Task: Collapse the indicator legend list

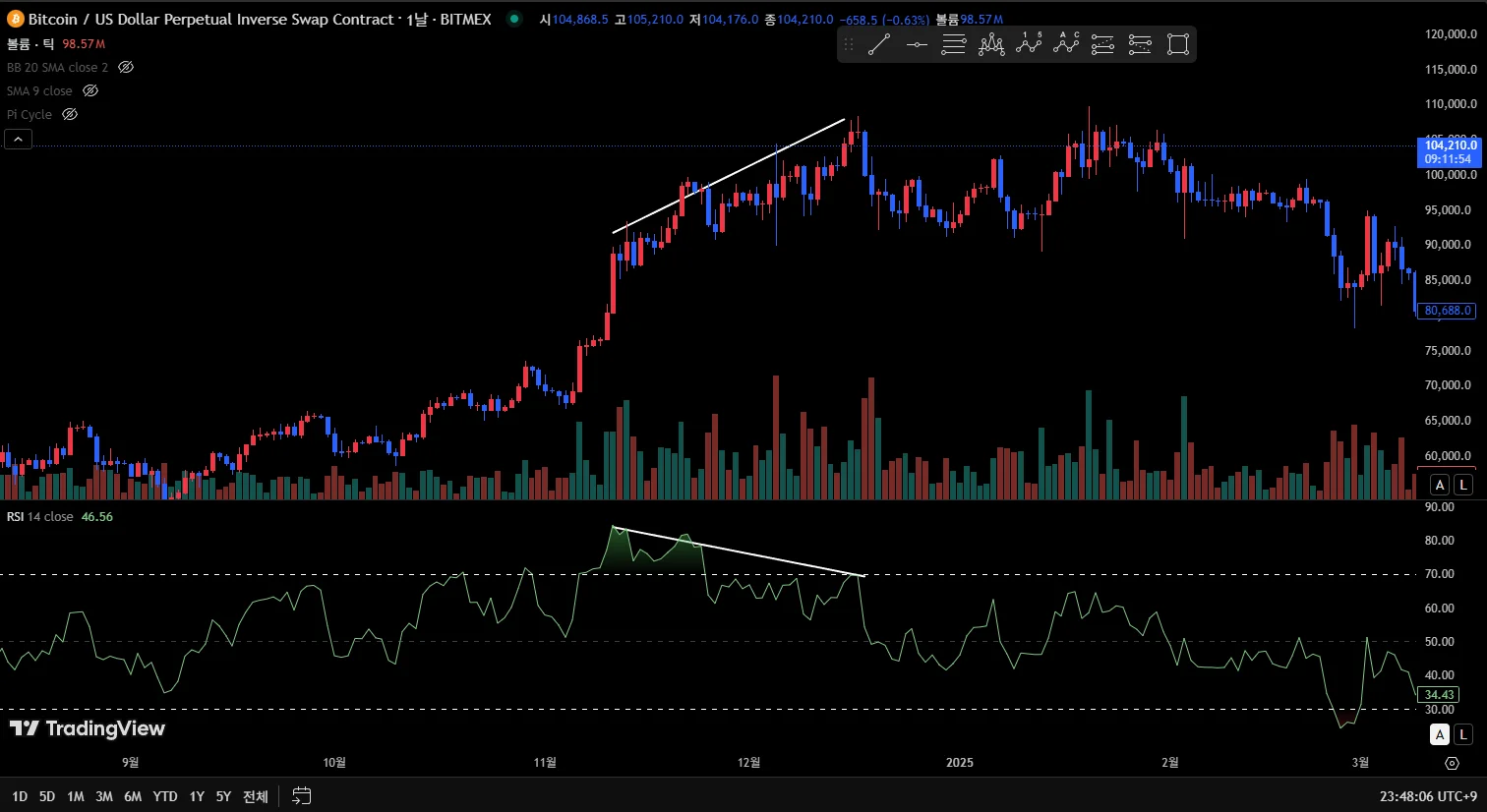Action: pyautogui.click(x=19, y=140)
